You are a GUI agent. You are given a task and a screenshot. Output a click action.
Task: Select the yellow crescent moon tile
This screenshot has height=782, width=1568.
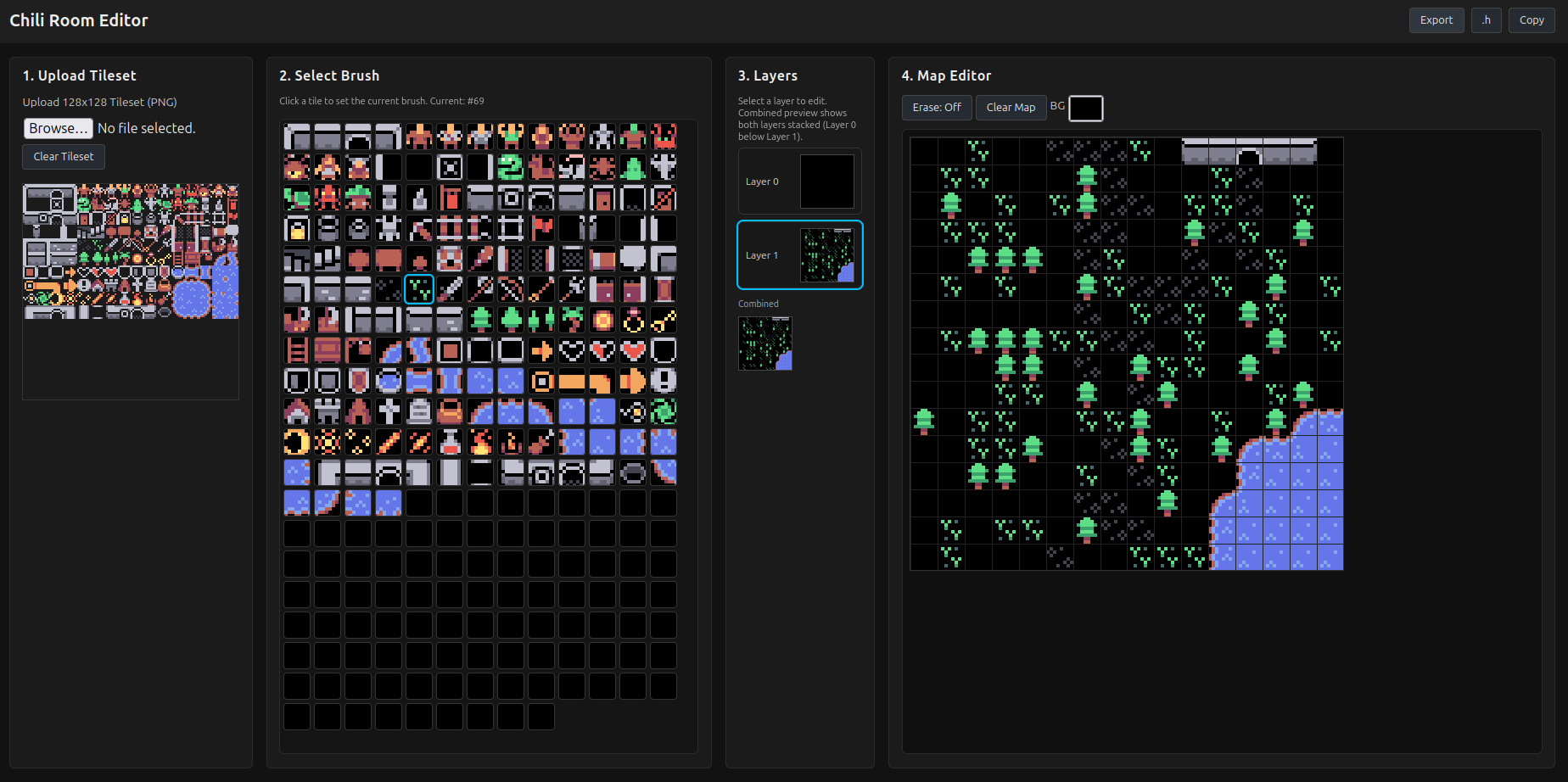(297, 442)
